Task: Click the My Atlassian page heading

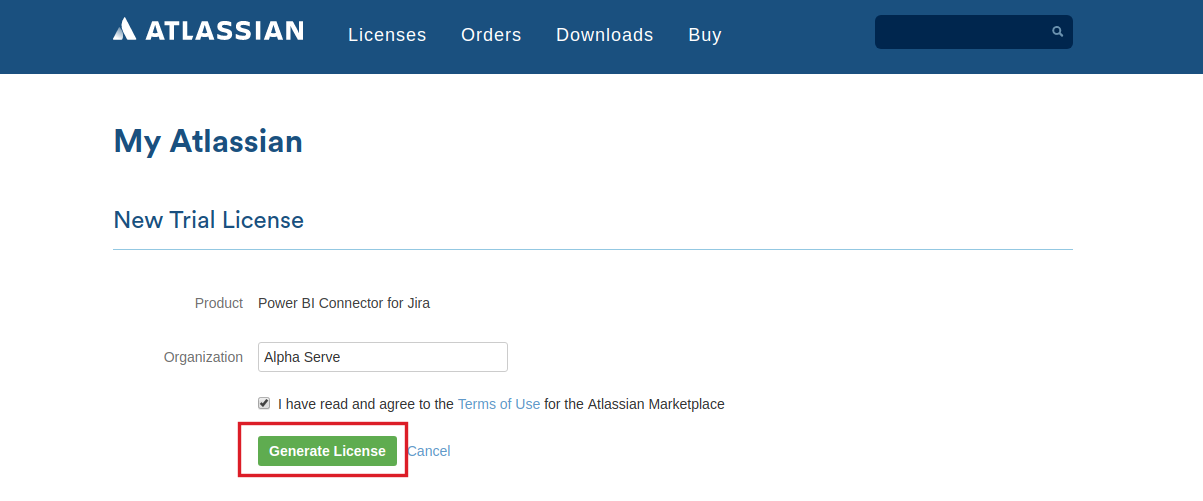Action: tap(208, 141)
